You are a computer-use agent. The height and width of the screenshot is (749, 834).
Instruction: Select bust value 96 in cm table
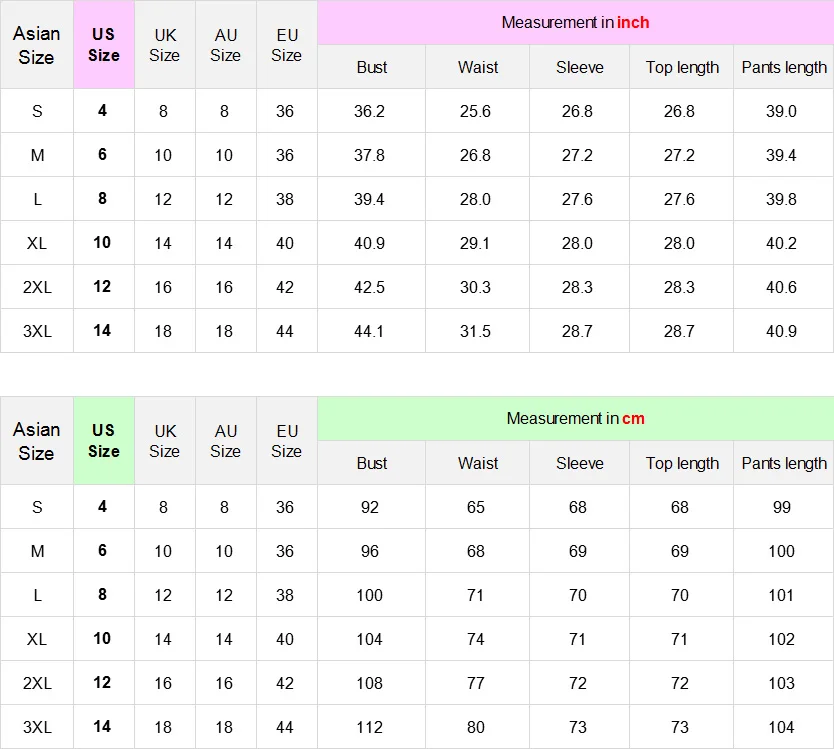coord(370,551)
